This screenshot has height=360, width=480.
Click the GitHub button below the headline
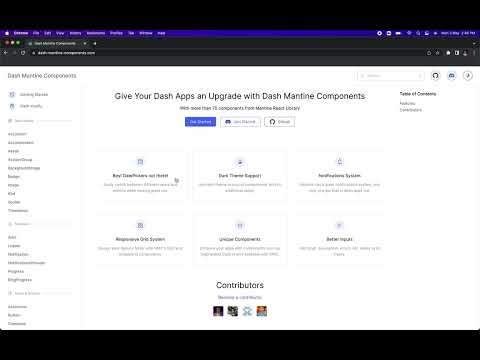(280, 122)
